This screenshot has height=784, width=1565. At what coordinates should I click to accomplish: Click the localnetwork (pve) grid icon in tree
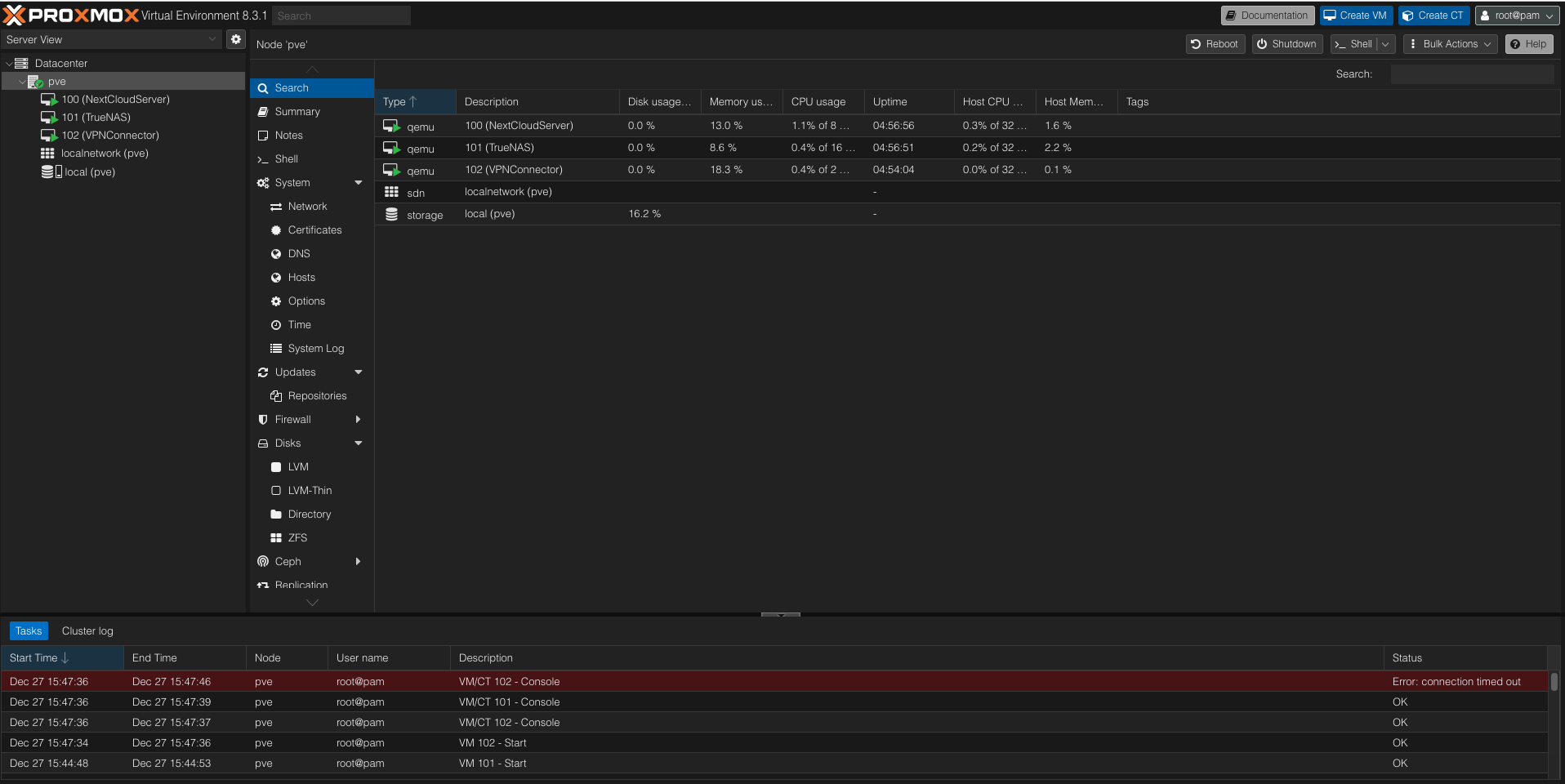[x=47, y=154]
